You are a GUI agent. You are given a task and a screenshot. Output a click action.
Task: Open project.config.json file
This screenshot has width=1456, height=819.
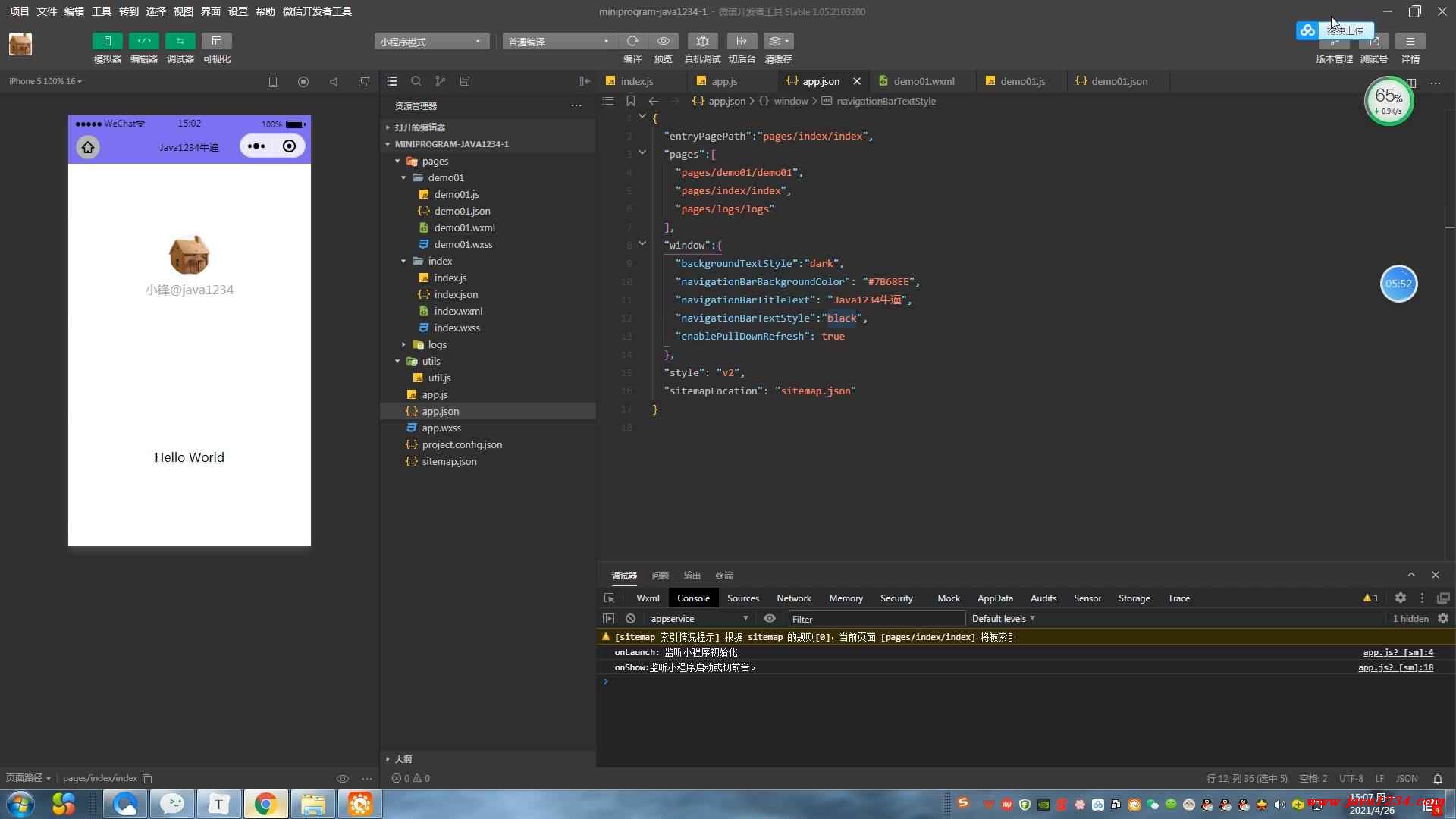pos(462,444)
